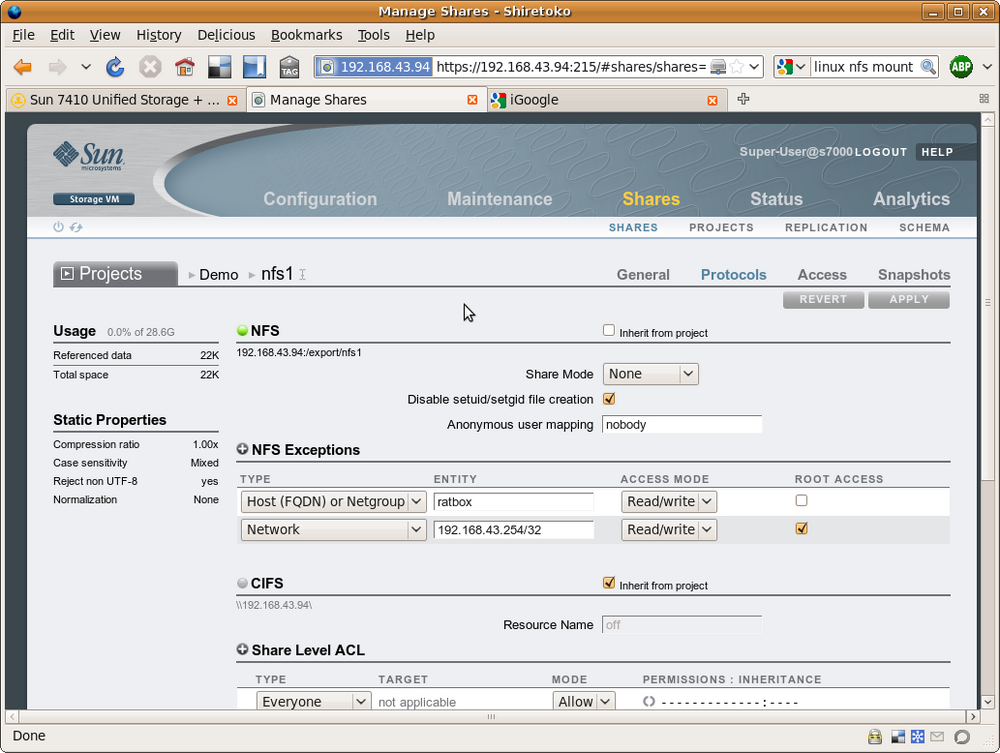Screen dimensions: 1000x753
Task: Expand the Projects side panel
Action: tap(115, 274)
